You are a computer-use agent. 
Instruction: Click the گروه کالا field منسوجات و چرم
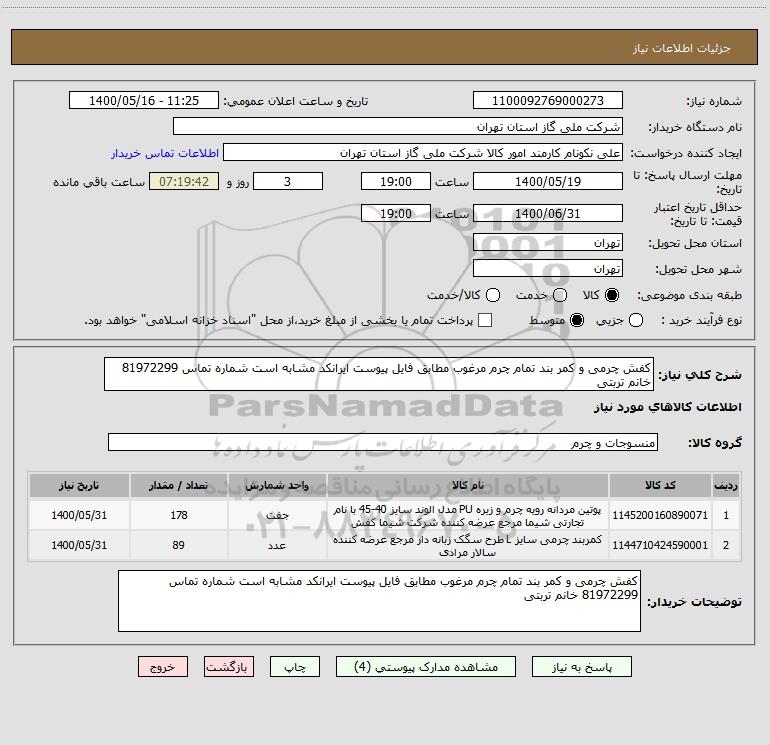pyautogui.click(x=383, y=442)
